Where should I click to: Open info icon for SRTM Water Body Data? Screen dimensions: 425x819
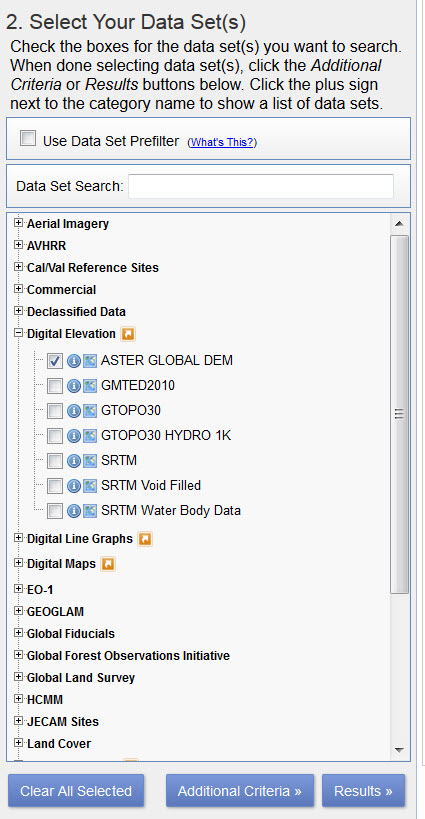tap(74, 511)
